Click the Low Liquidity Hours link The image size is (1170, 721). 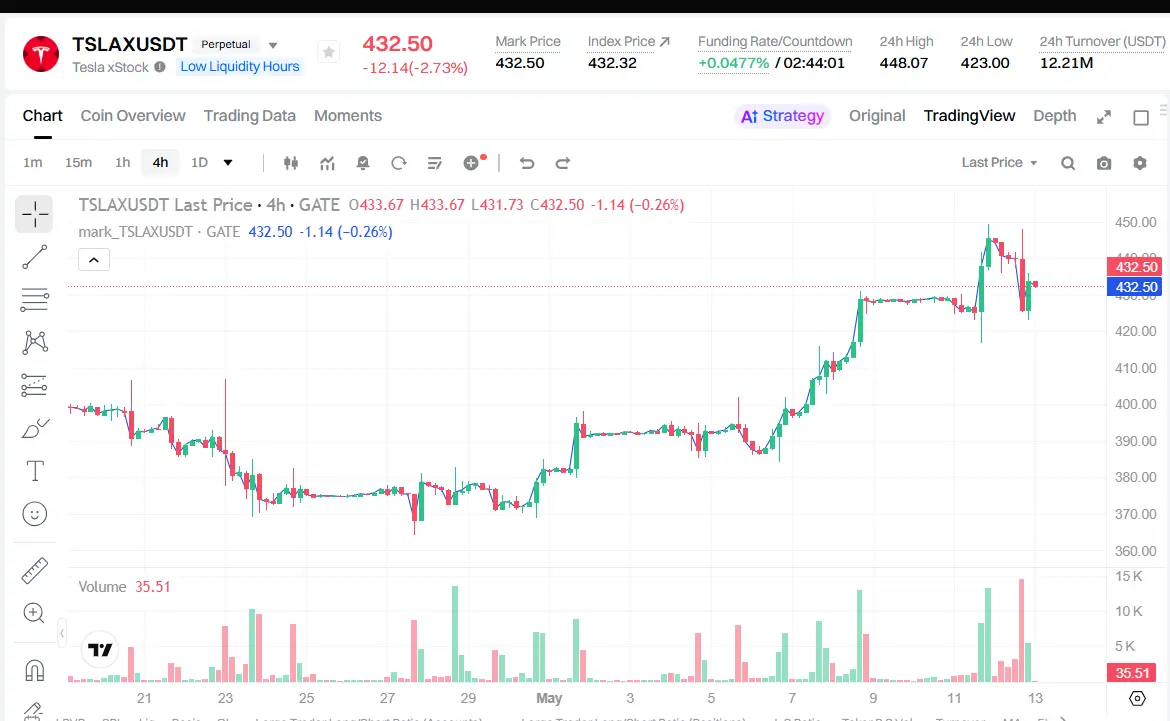click(240, 66)
